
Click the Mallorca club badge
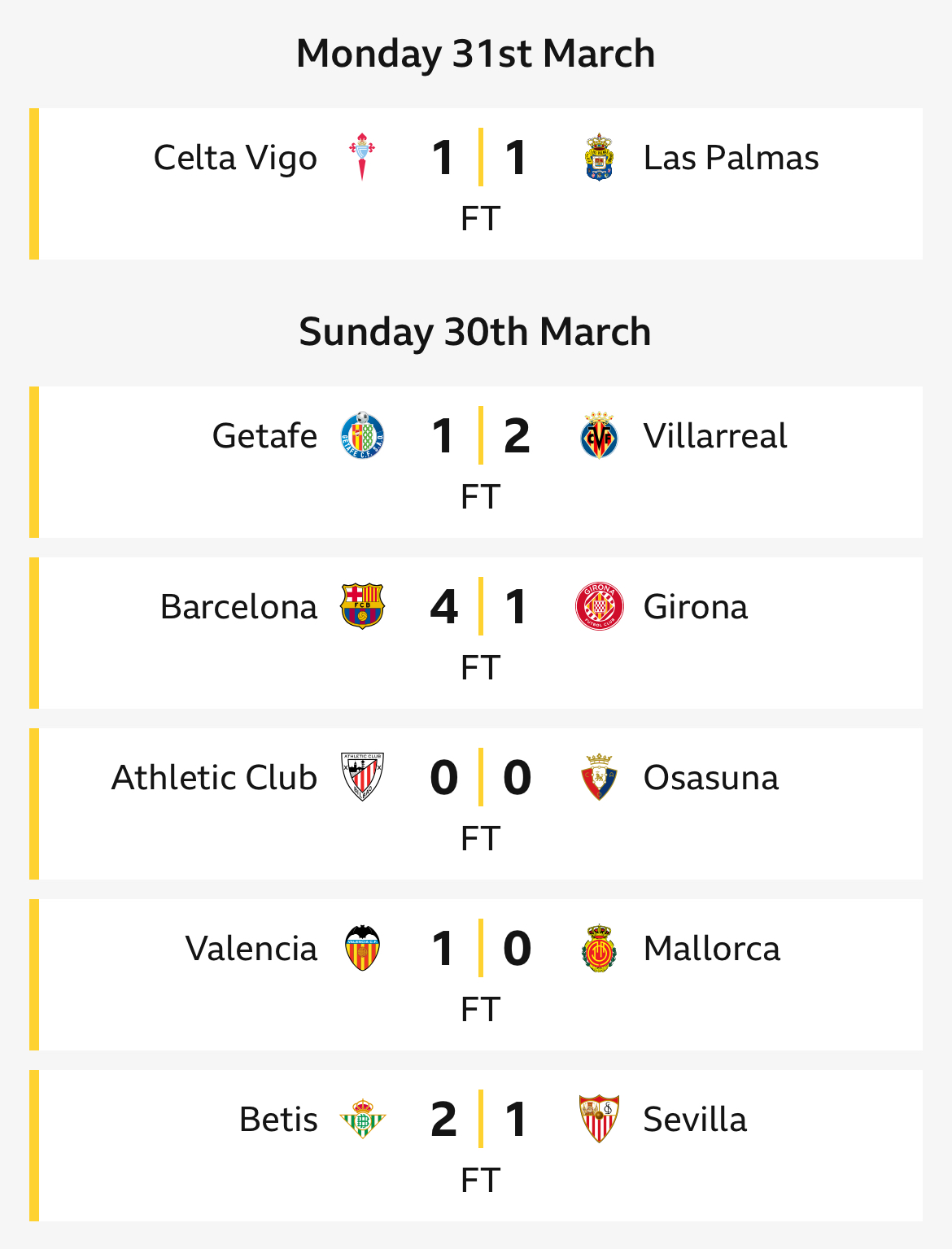coord(599,948)
